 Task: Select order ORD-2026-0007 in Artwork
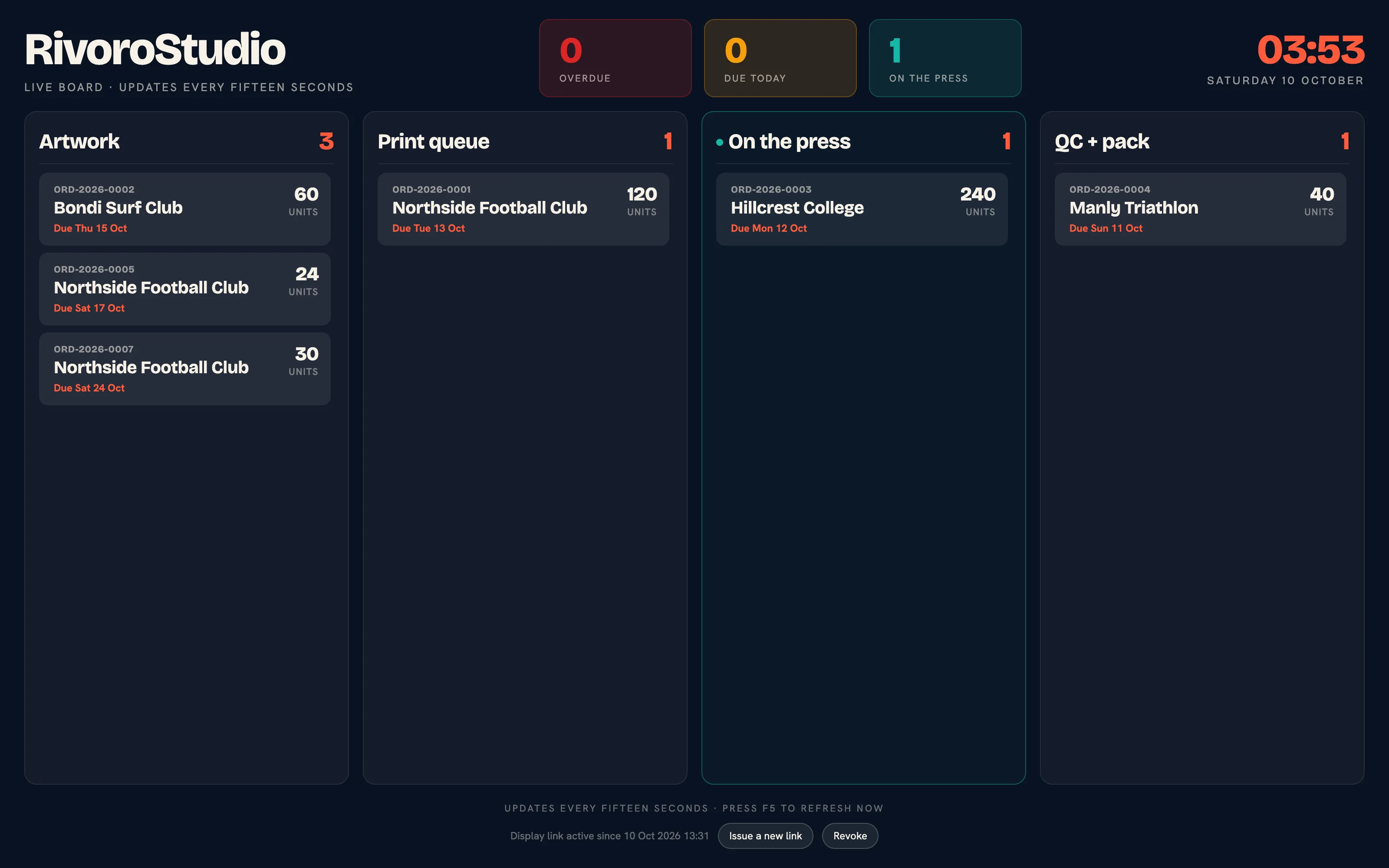coord(185,368)
